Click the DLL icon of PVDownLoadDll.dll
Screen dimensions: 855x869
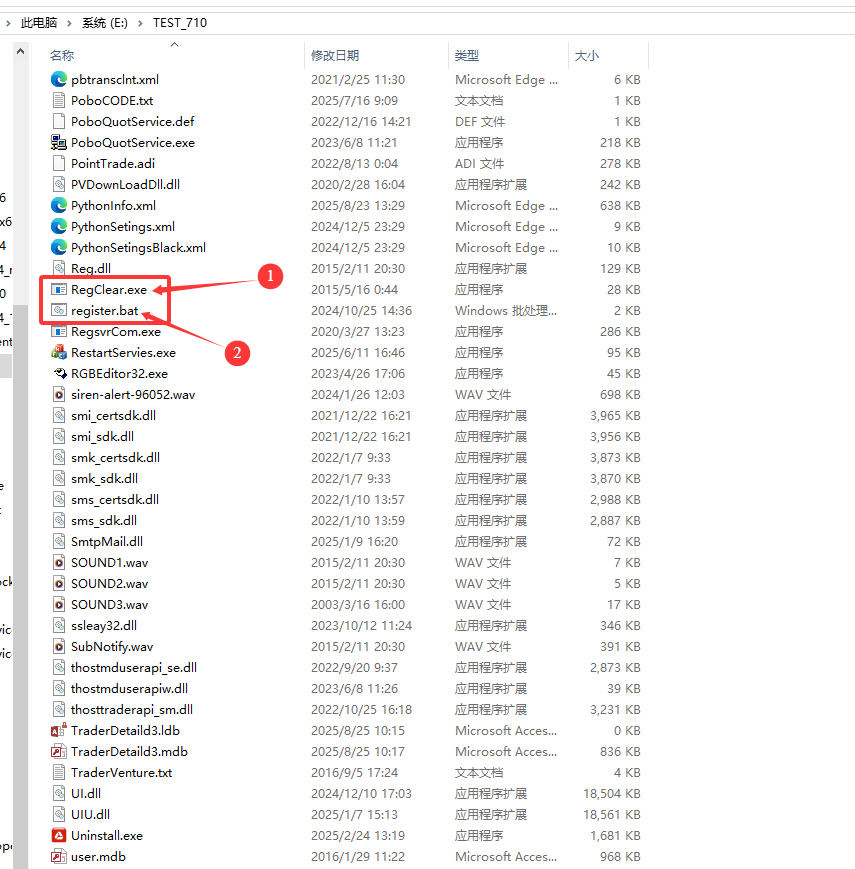click(x=59, y=185)
